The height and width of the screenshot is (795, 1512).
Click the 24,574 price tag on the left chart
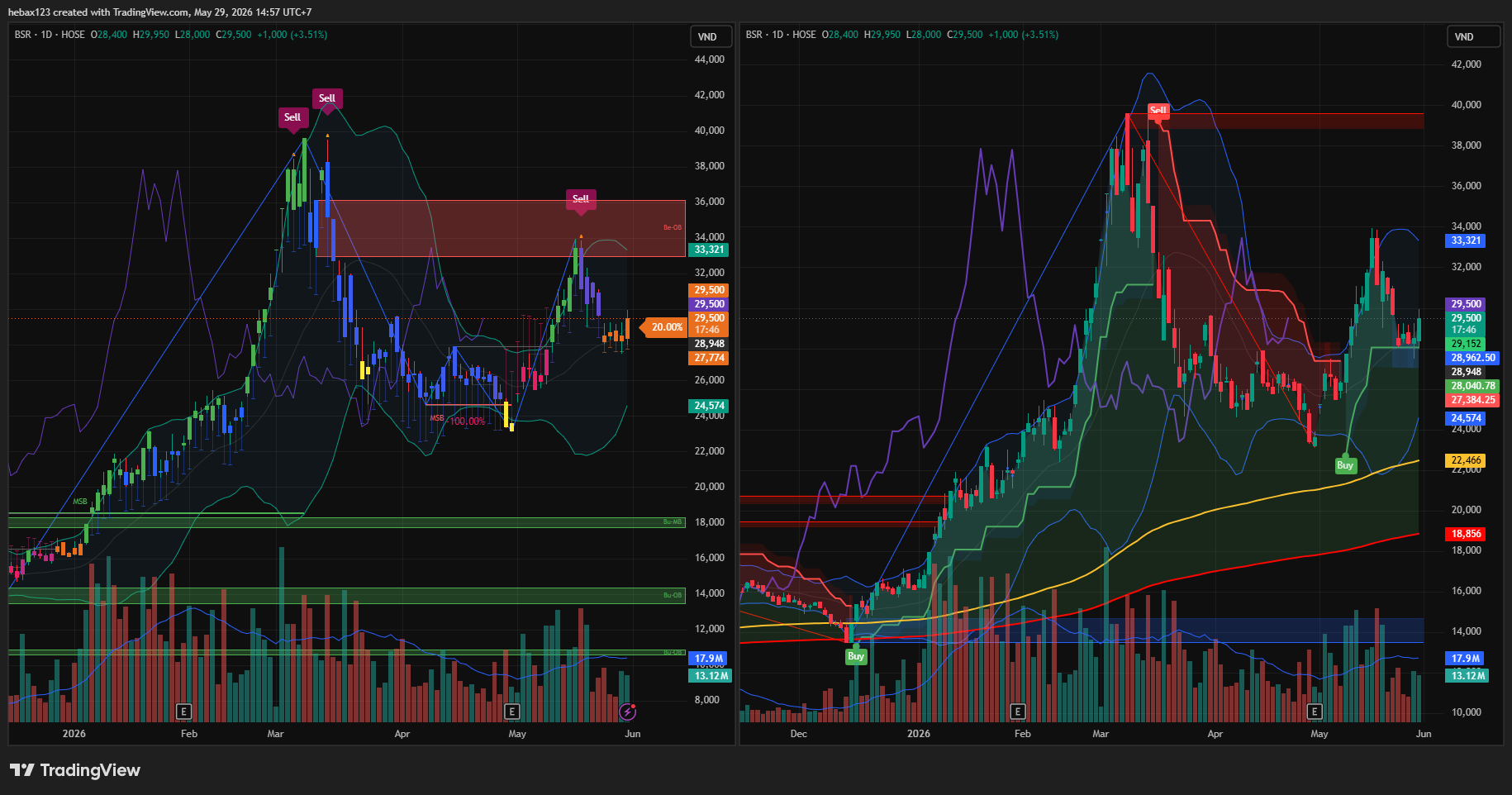(709, 406)
